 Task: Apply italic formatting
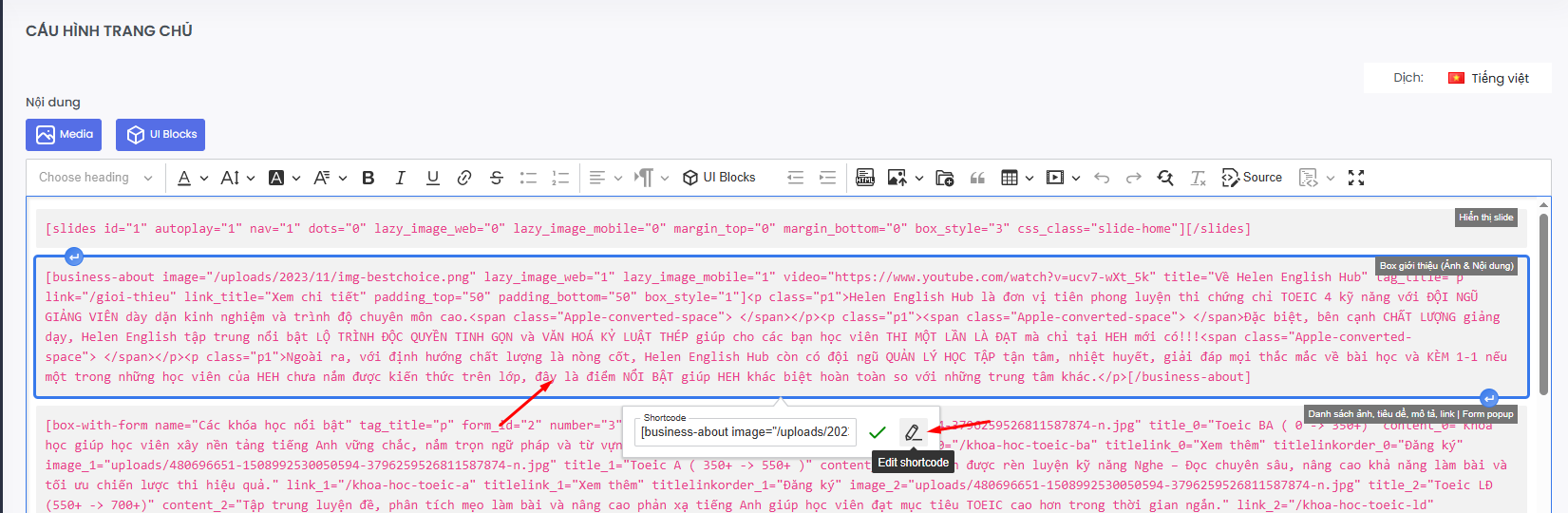[401, 178]
